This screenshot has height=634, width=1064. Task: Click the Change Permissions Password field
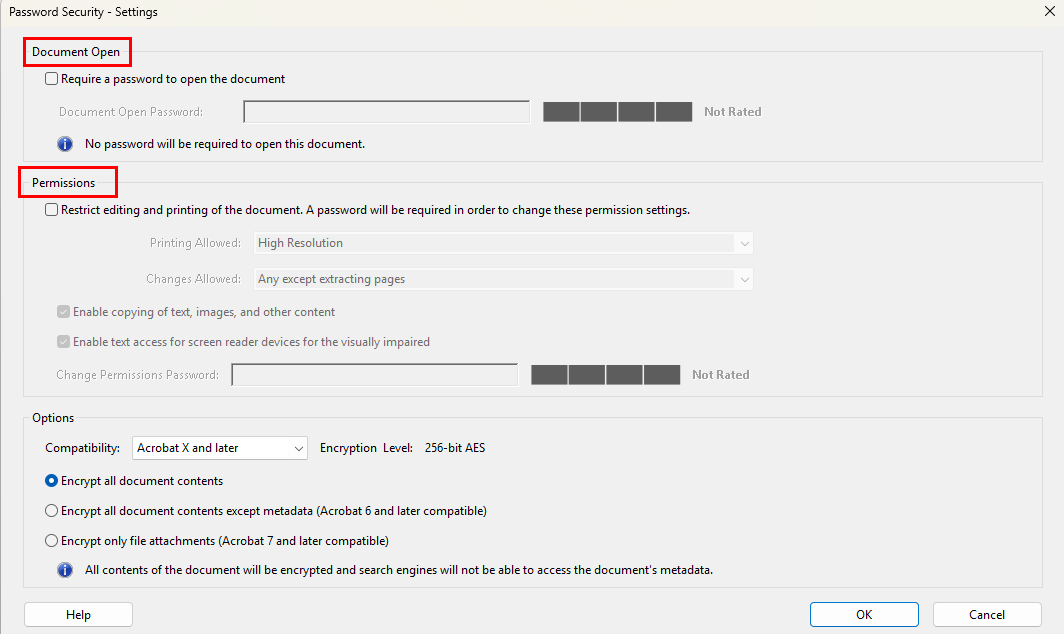click(373, 374)
